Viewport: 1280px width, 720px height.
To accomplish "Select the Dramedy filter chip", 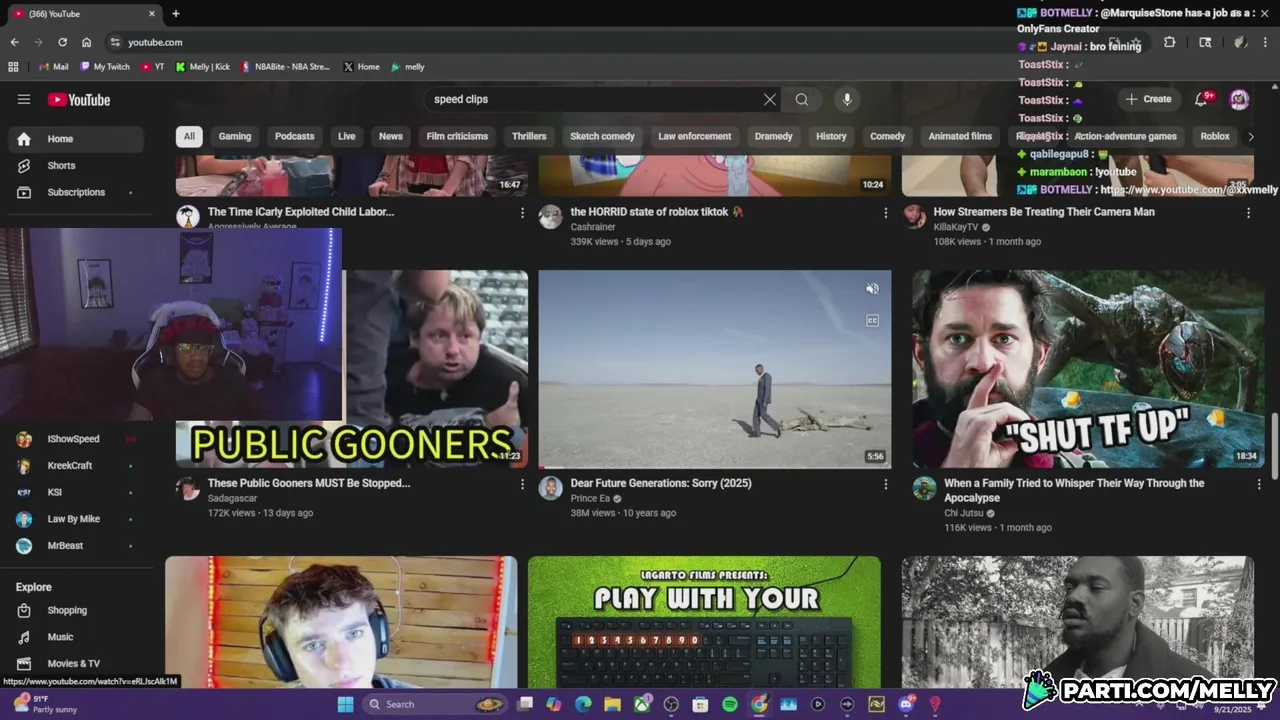I will (773, 136).
